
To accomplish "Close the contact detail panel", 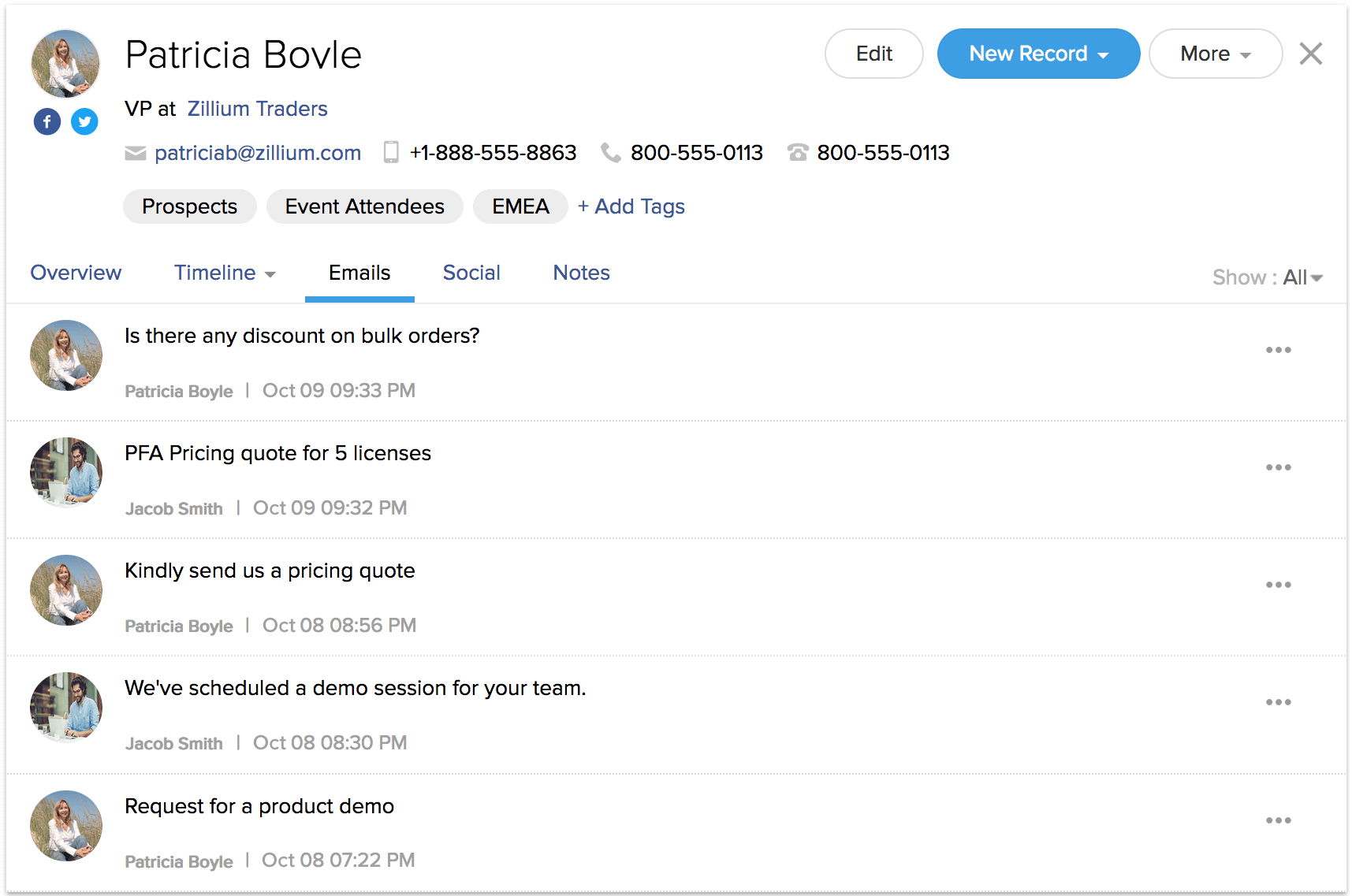I will click(x=1310, y=54).
